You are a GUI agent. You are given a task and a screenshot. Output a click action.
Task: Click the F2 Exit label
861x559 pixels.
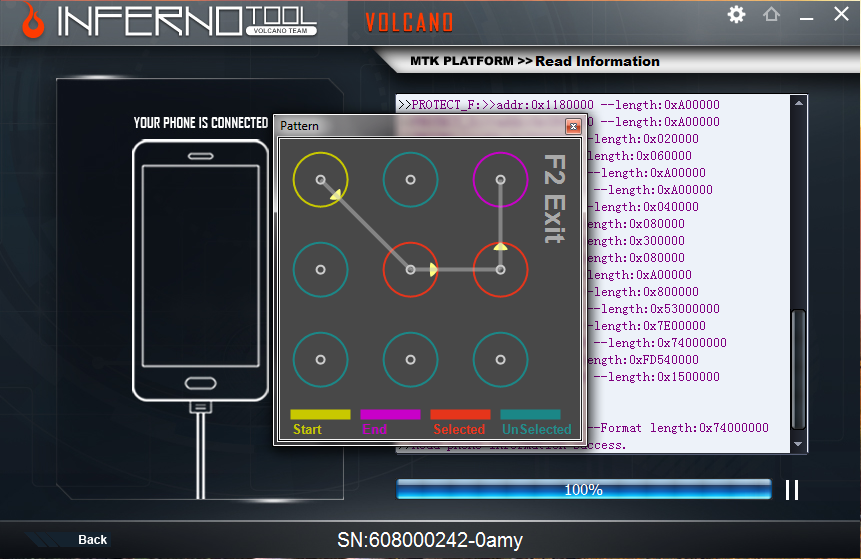pos(555,199)
